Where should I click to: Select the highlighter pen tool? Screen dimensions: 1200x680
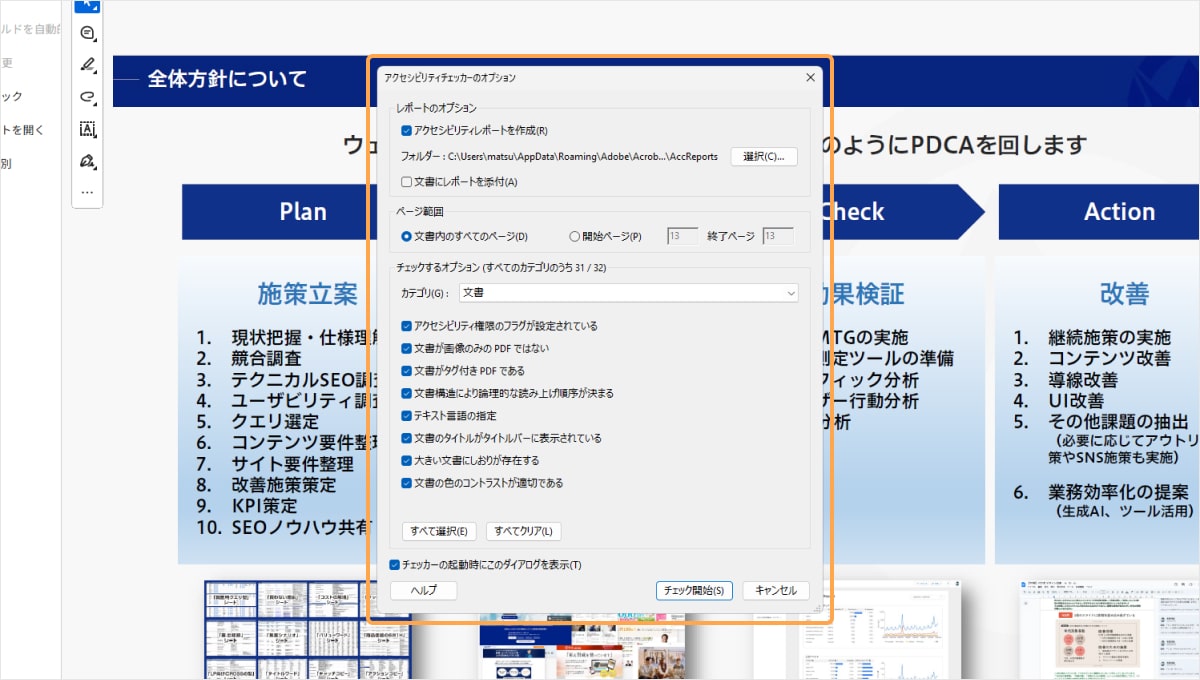click(87, 65)
